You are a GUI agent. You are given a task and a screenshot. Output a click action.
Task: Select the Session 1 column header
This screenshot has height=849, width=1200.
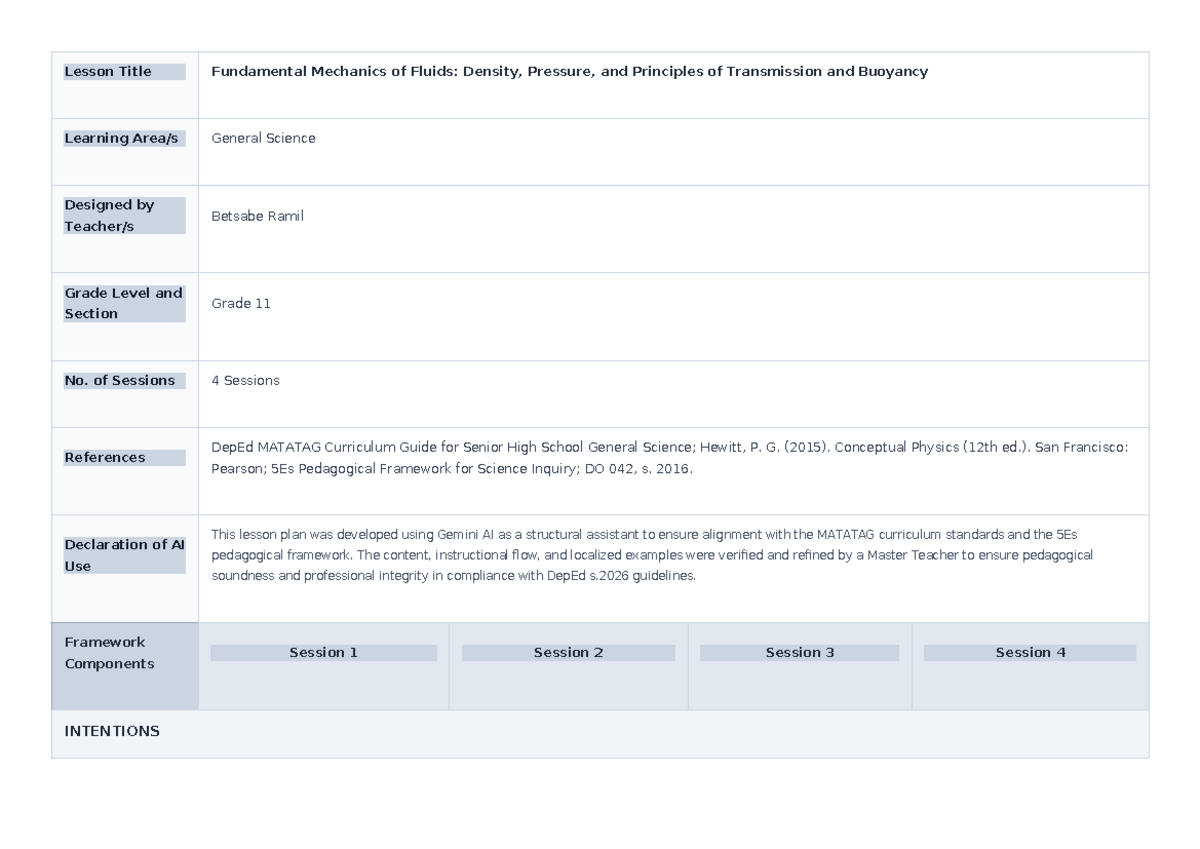click(x=324, y=653)
